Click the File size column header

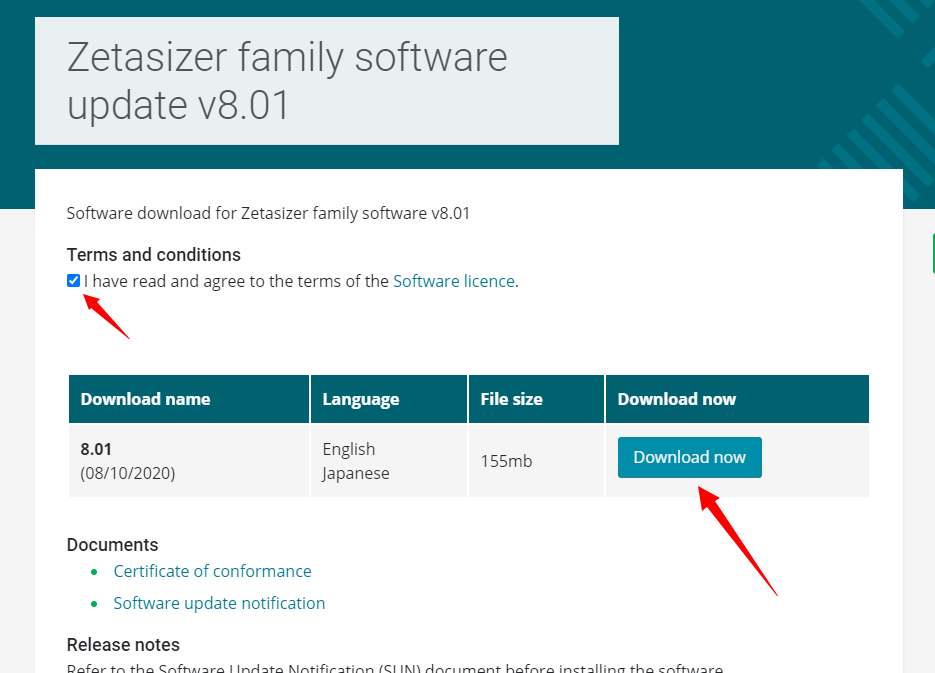[536, 399]
